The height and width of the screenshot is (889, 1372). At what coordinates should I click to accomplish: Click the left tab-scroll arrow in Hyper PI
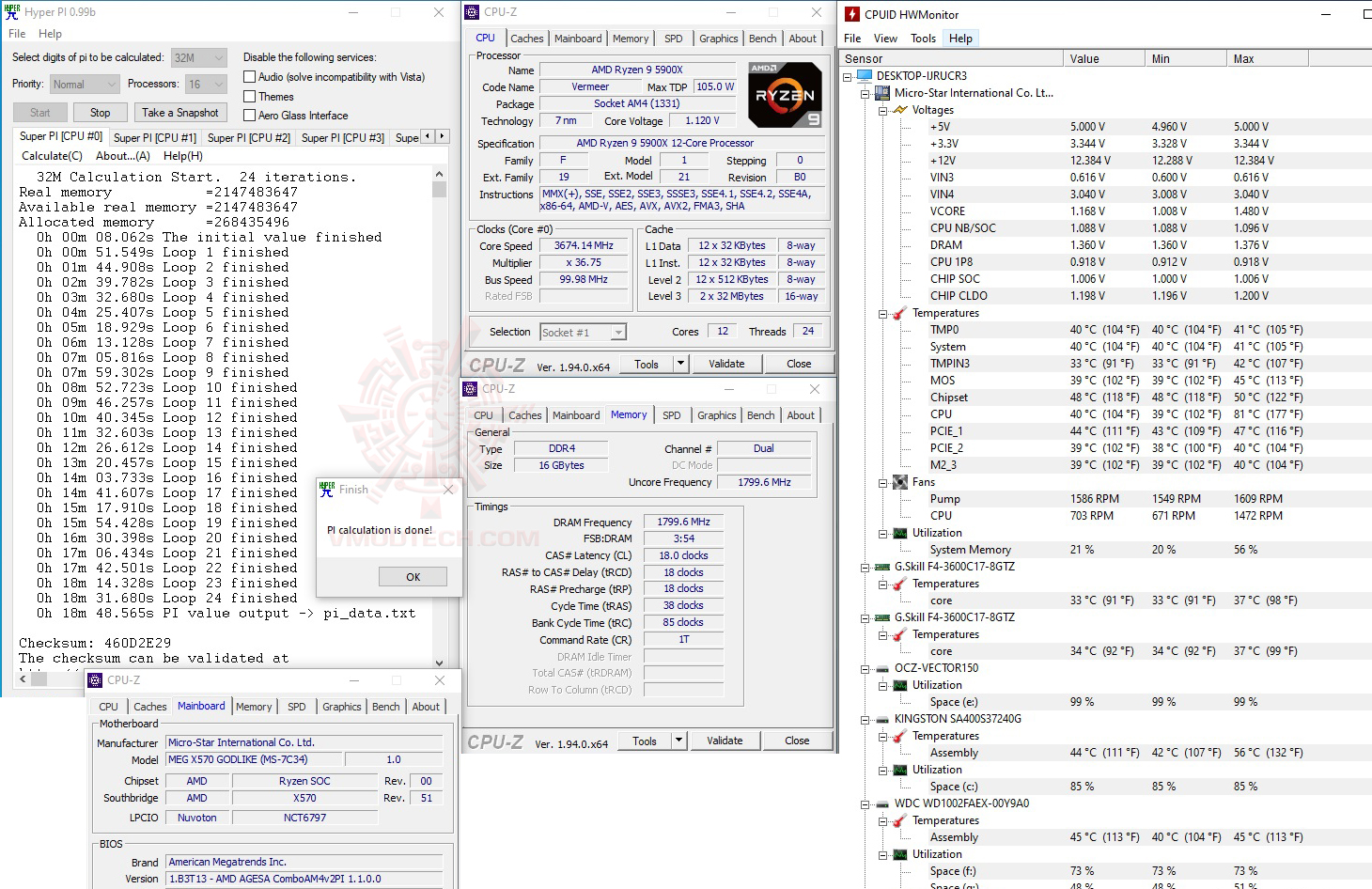pyautogui.click(x=429, y=136)
